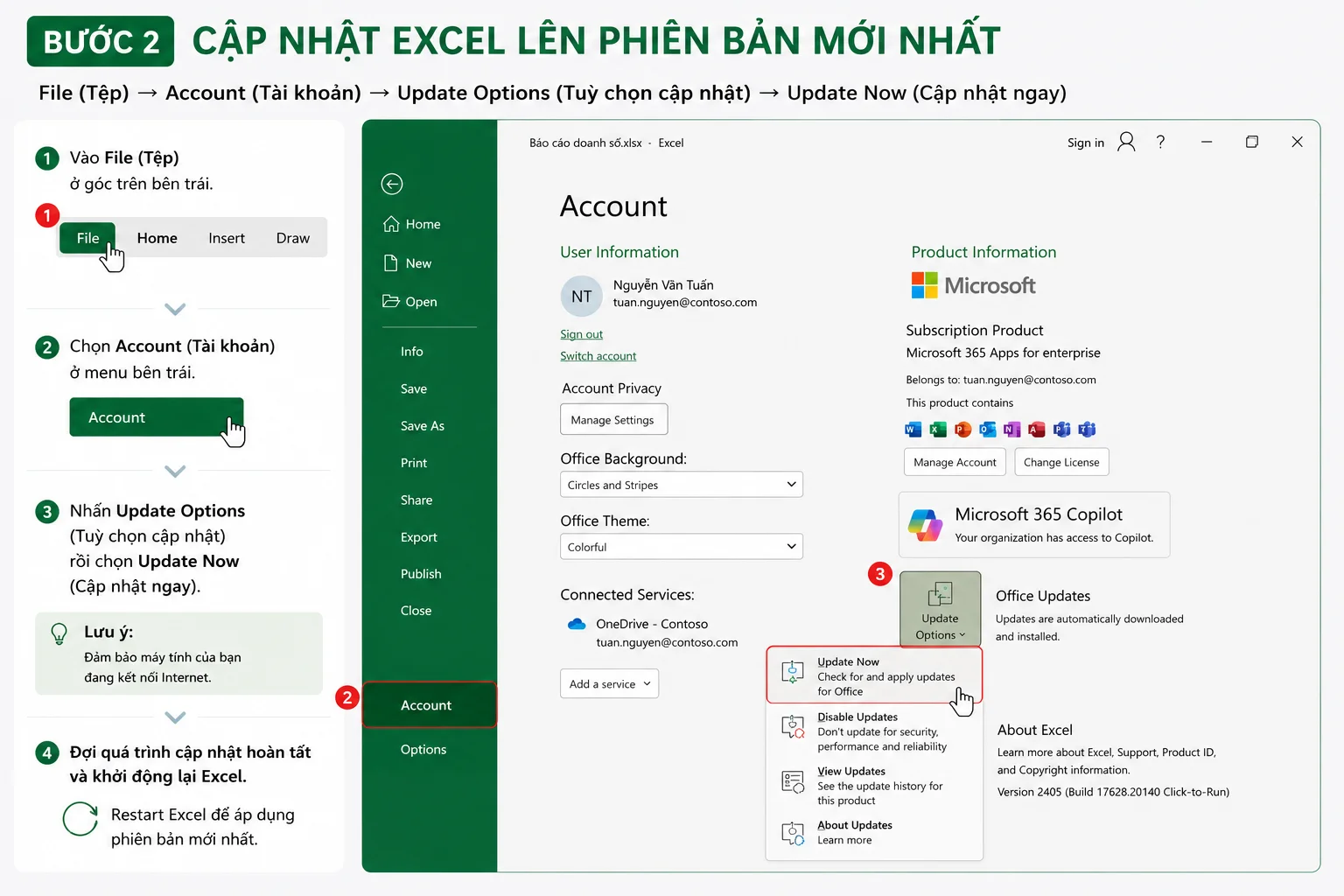The image size is (1344, 896).
Task: Choose Update Now from the update menu
Action: pyautogui.click(x=874, y=675)
